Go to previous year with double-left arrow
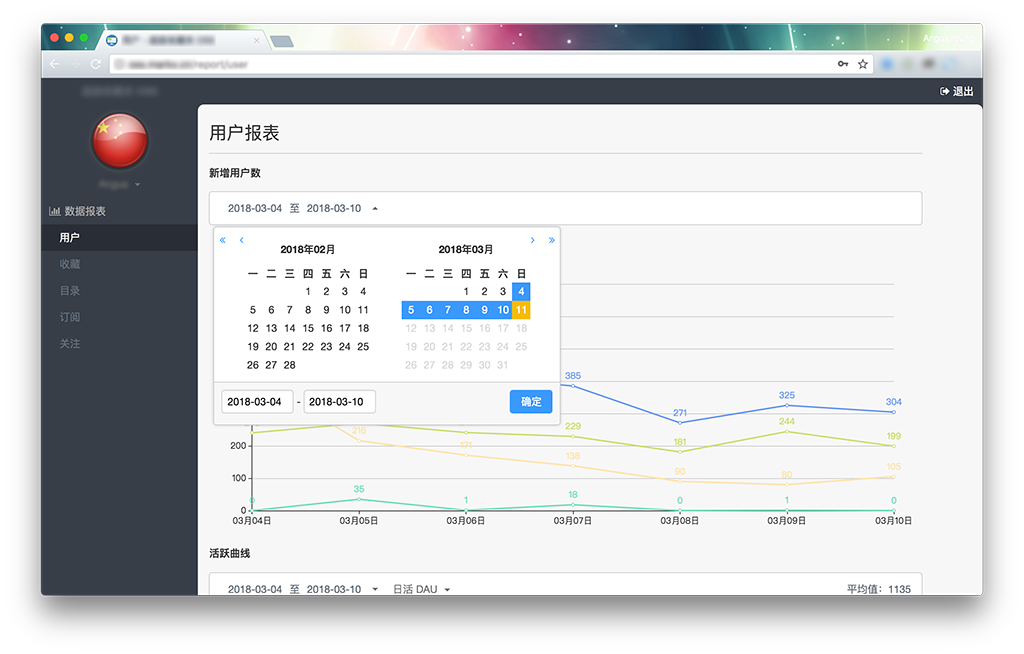 [x=223, y=240]
